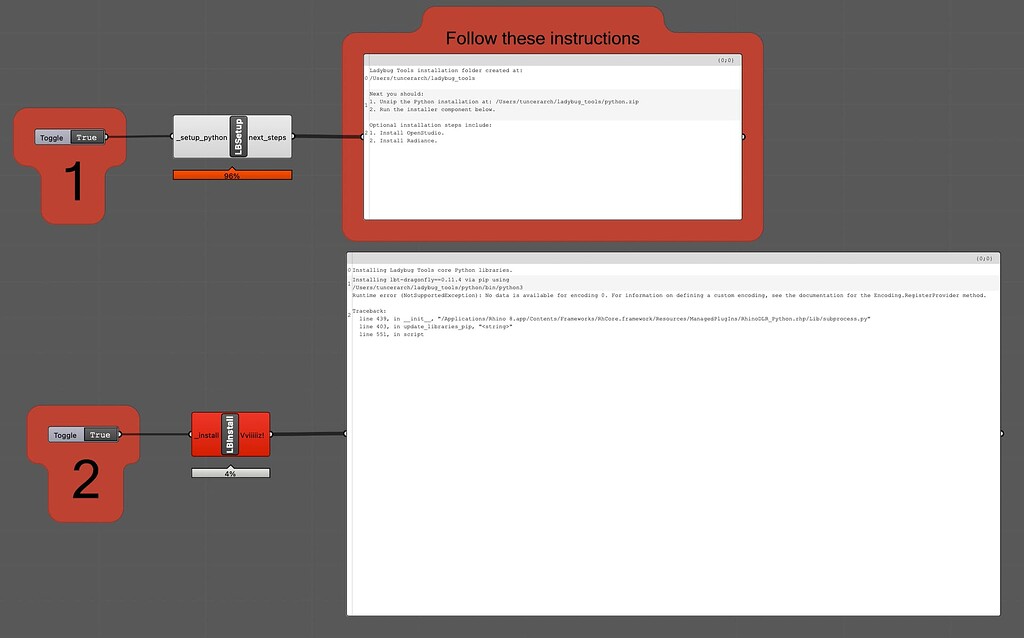Click the Toggle label beside the first True switch
This screenshot has height=638, width=1024.
pos(52,137)
